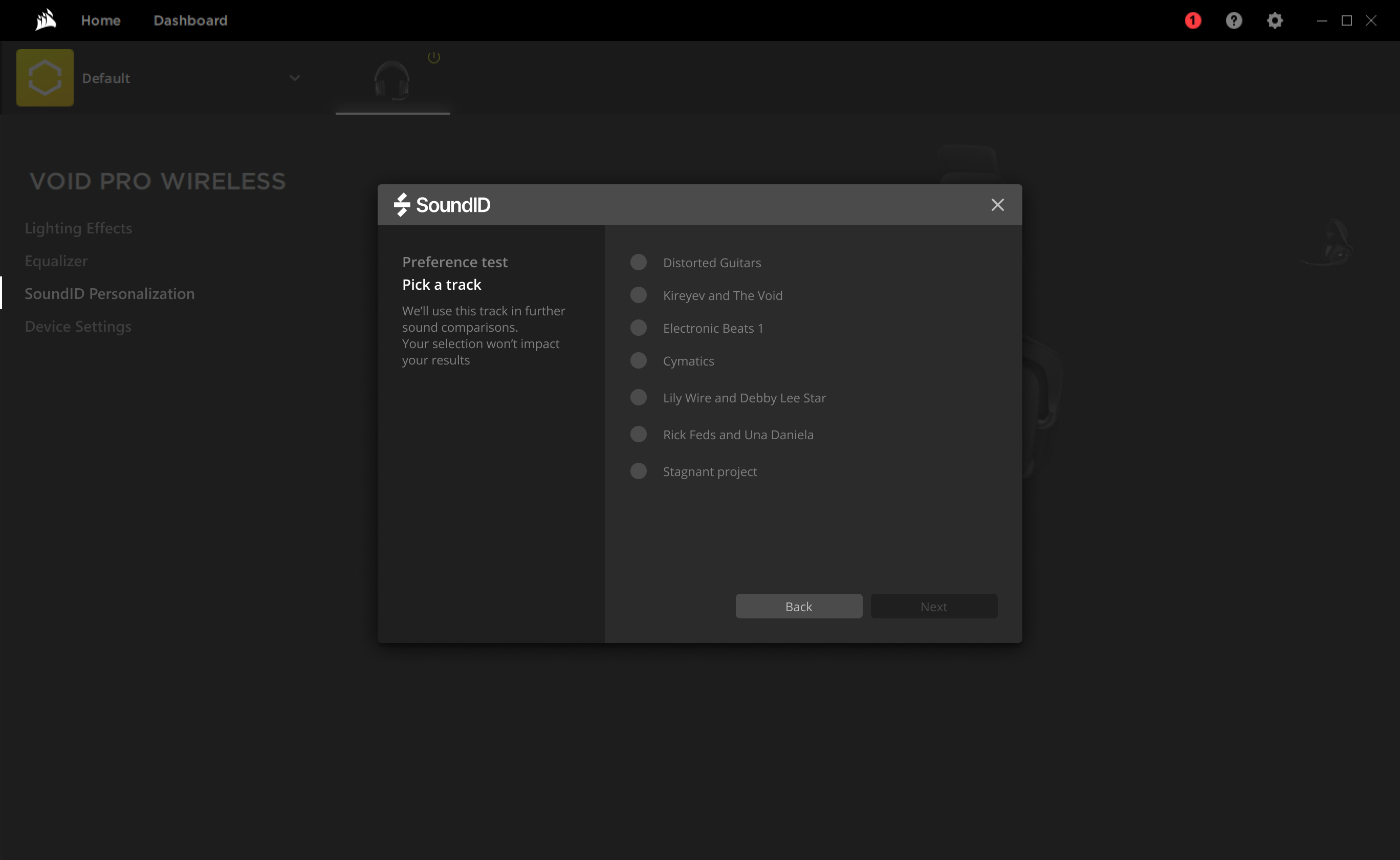This screenshot has width=1400, height=860.
Task: Select Distorted Guitars track radio button
Action: pyautogui.click(x=638, y=262)
